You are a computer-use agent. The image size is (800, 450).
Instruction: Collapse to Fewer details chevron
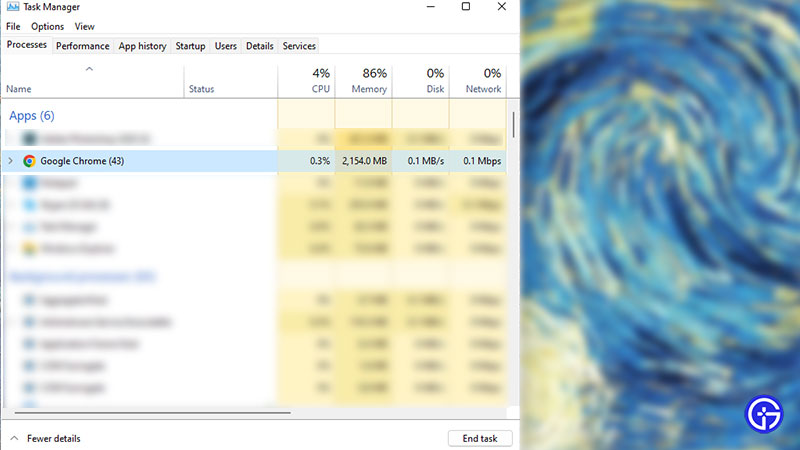point(14,438)
